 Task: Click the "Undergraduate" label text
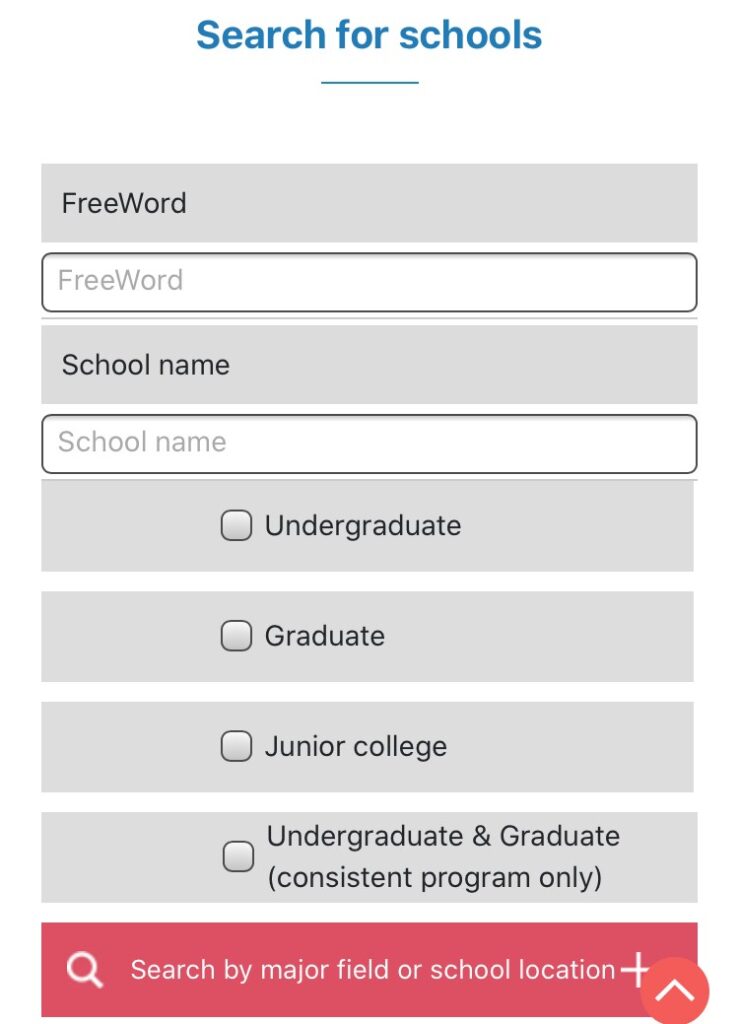[363, 526]
